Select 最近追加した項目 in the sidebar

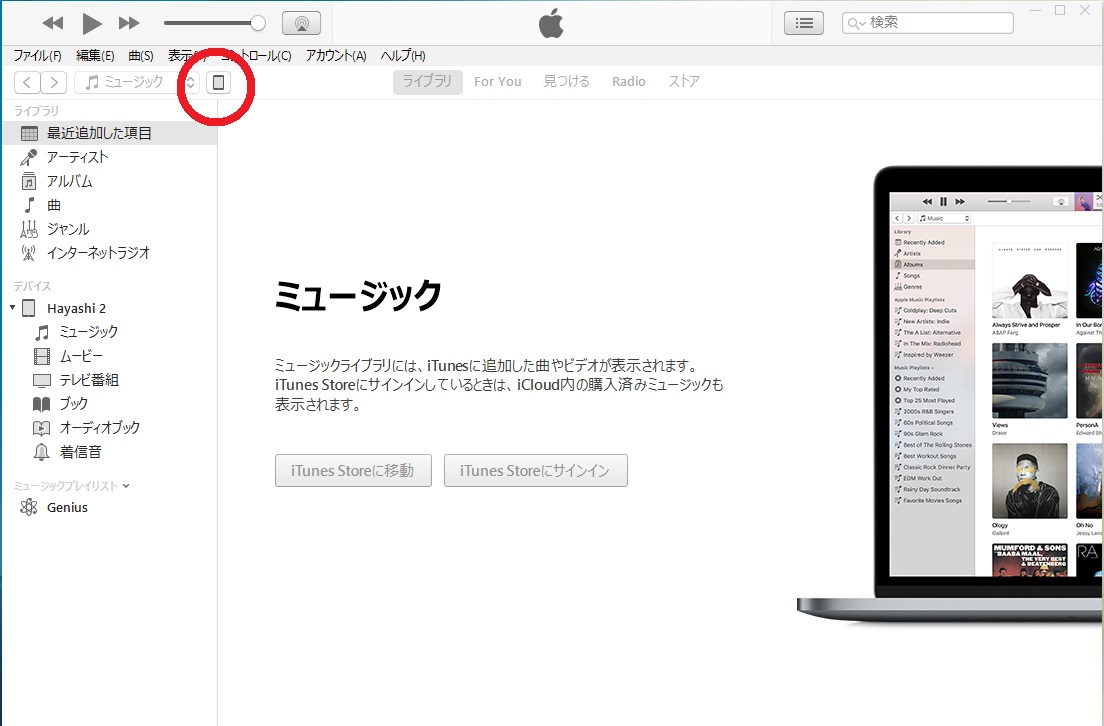(x=110, y=133)
